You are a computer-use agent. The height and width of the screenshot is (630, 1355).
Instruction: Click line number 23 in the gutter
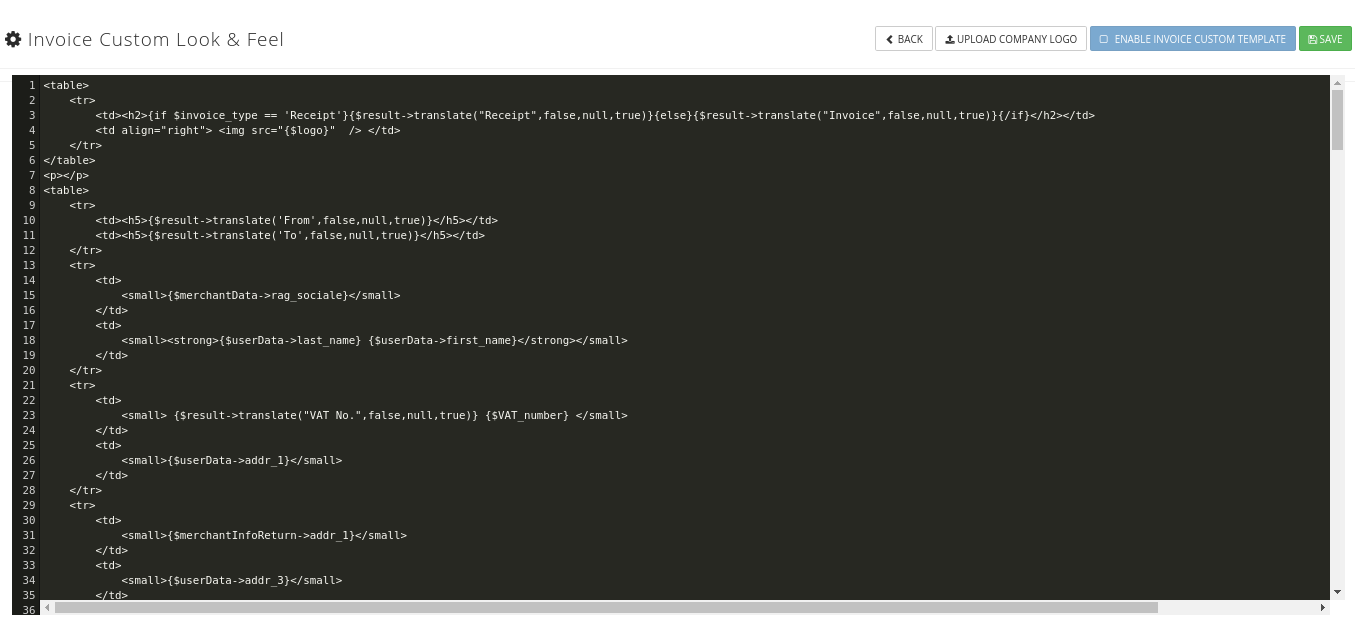(29, 415)
